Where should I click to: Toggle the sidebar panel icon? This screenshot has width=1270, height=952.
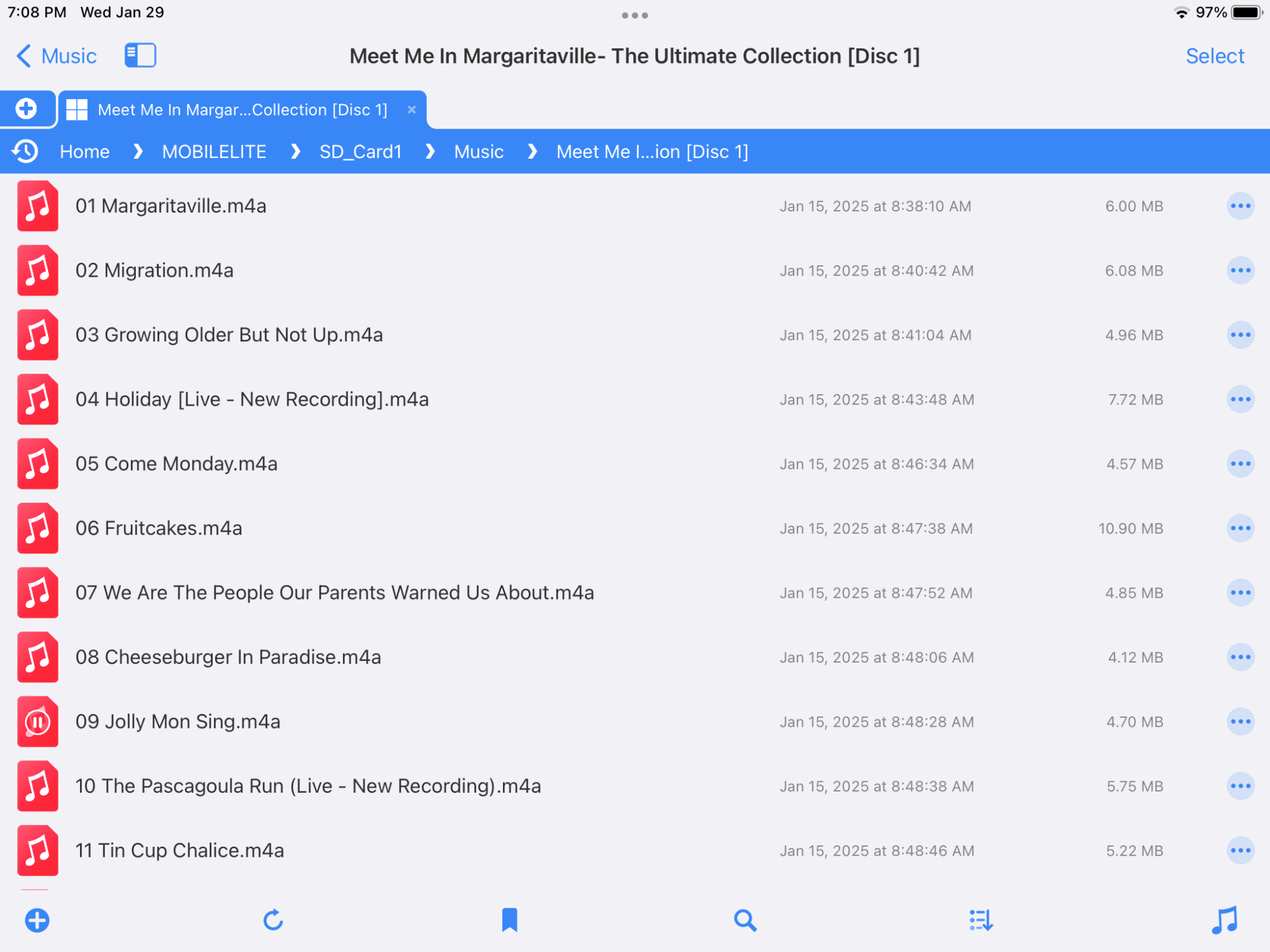click(140, 56)
